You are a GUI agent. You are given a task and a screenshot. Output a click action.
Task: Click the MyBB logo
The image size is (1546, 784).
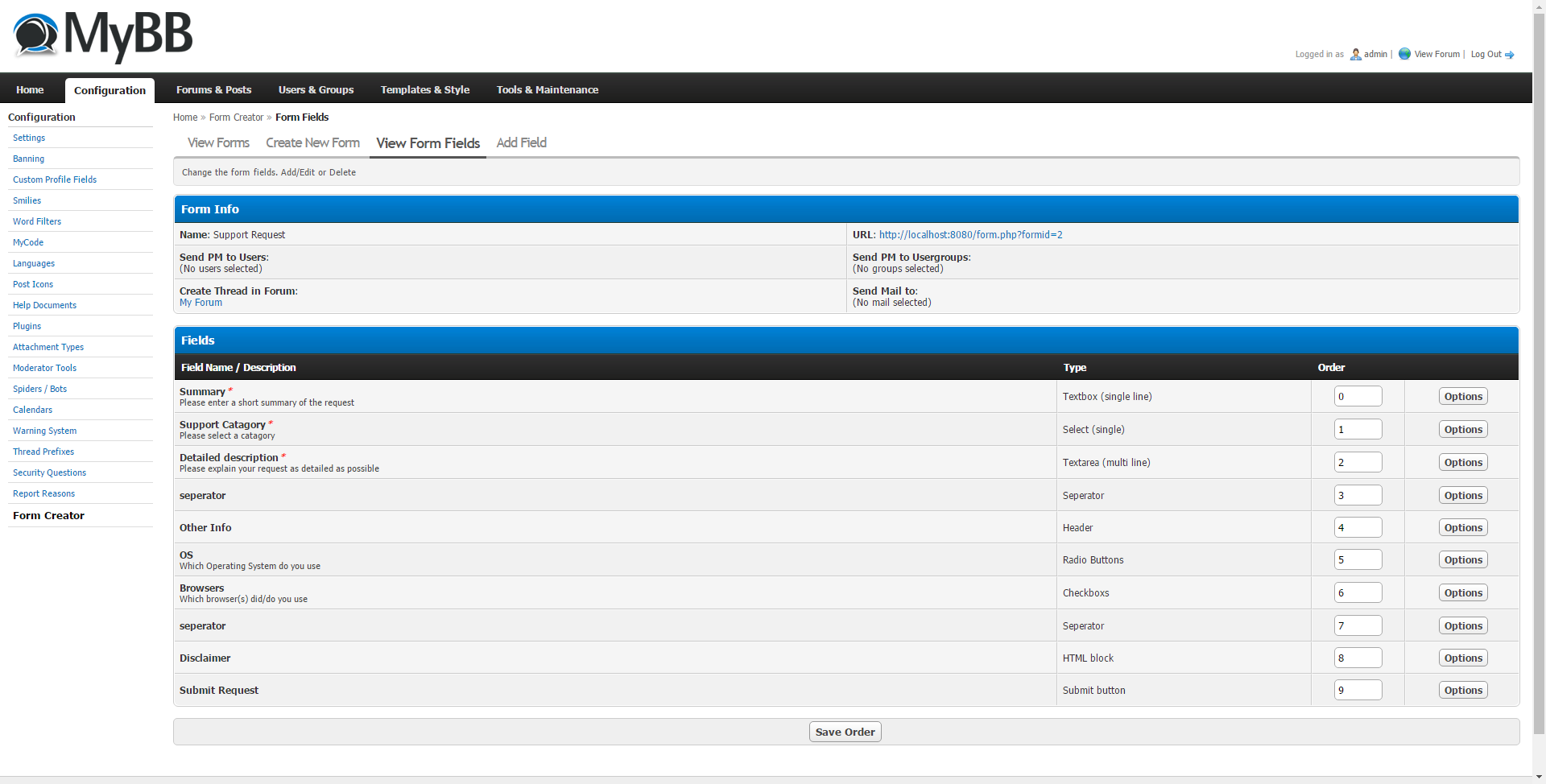click(103, 36)
